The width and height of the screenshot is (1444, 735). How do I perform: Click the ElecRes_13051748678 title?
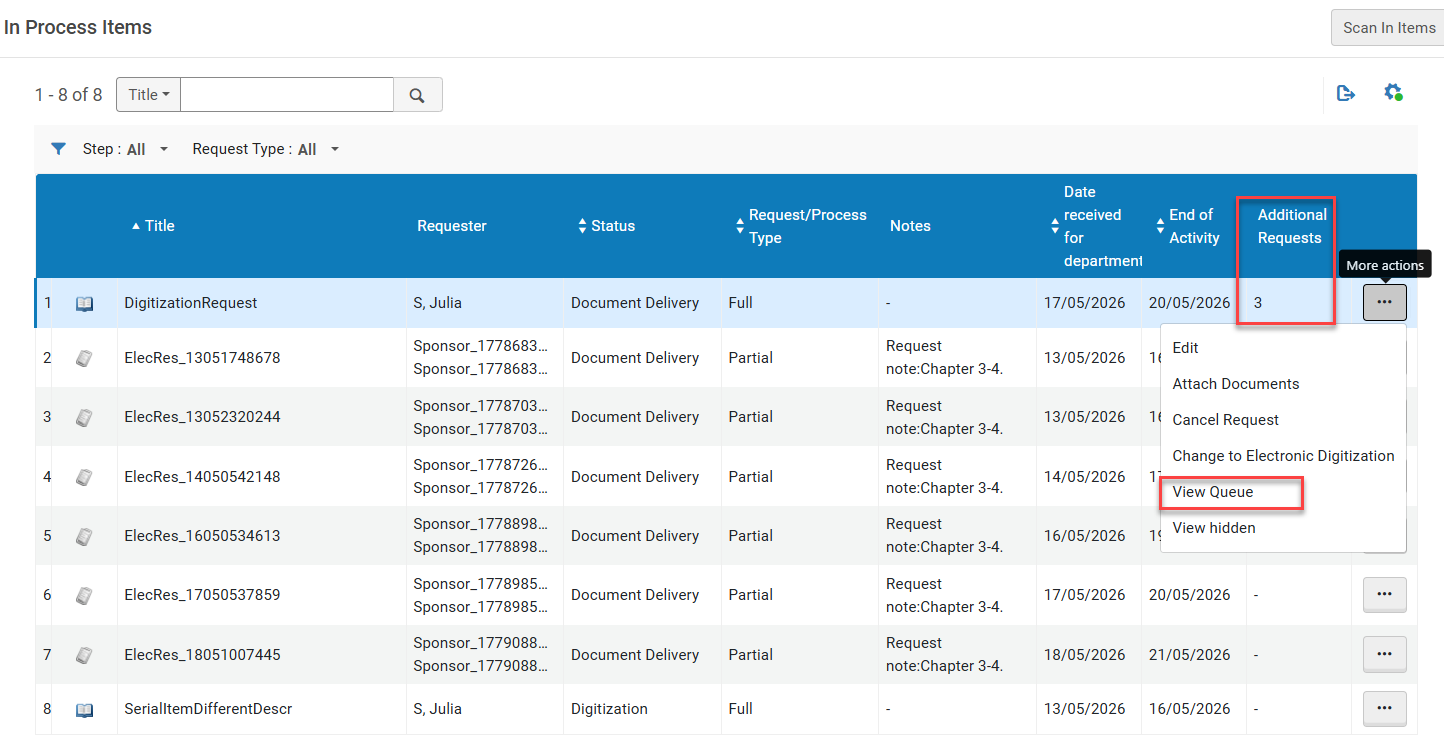[x=202, y=358]
